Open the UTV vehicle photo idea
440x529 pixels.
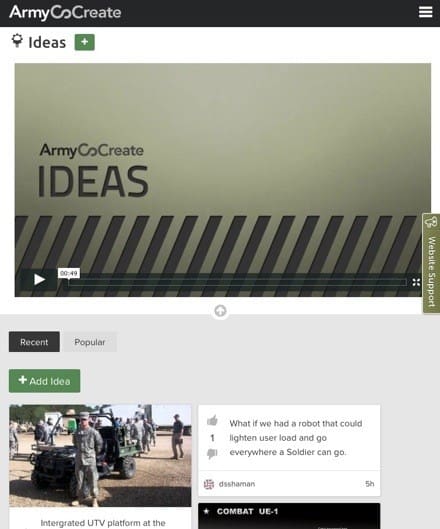pos(100,455)
